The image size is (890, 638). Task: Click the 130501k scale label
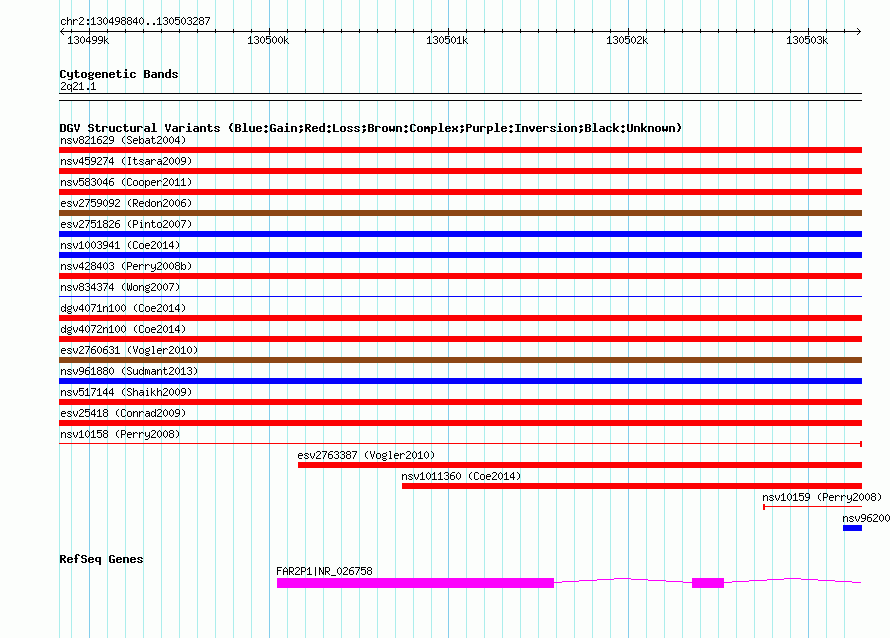click(447, 40)
